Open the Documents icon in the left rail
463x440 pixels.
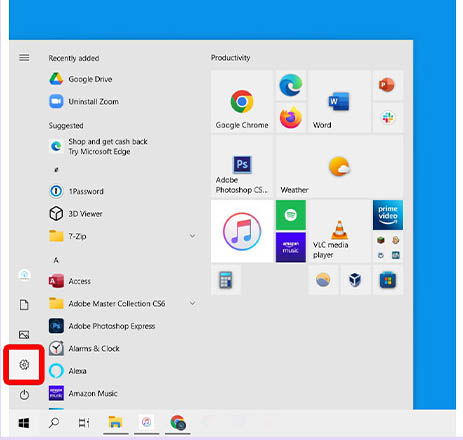coord(24,304)
